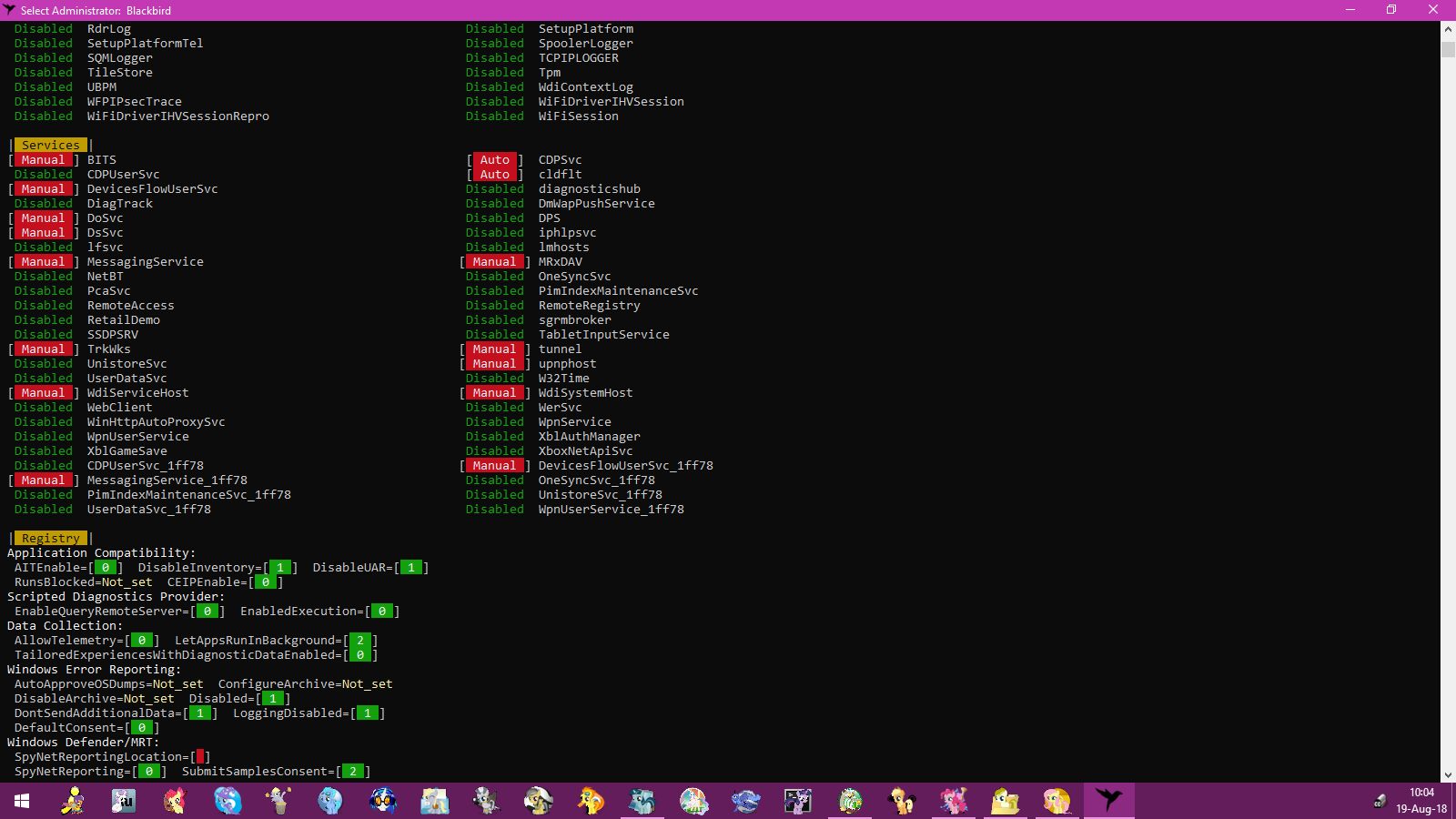Click the 'DmwapPushService' service name
Image resolution: width=1456 pixels, height=819 pixels.
pyautogui.click(x=597, y=203)
